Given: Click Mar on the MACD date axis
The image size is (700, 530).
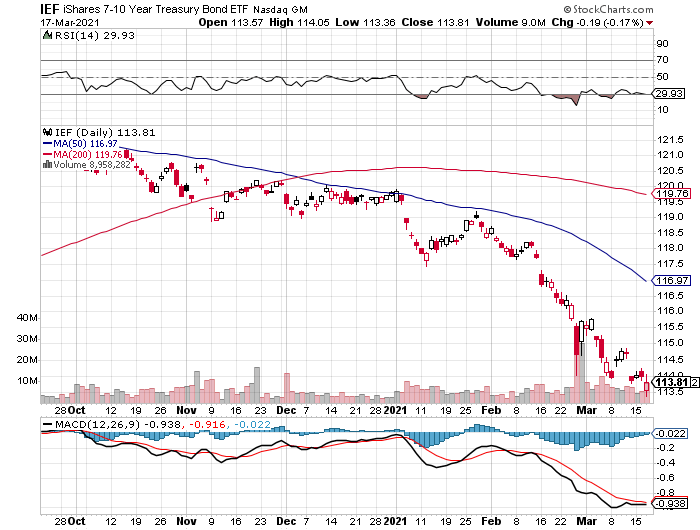Looking at the screenshot, I should coord(587,521).
